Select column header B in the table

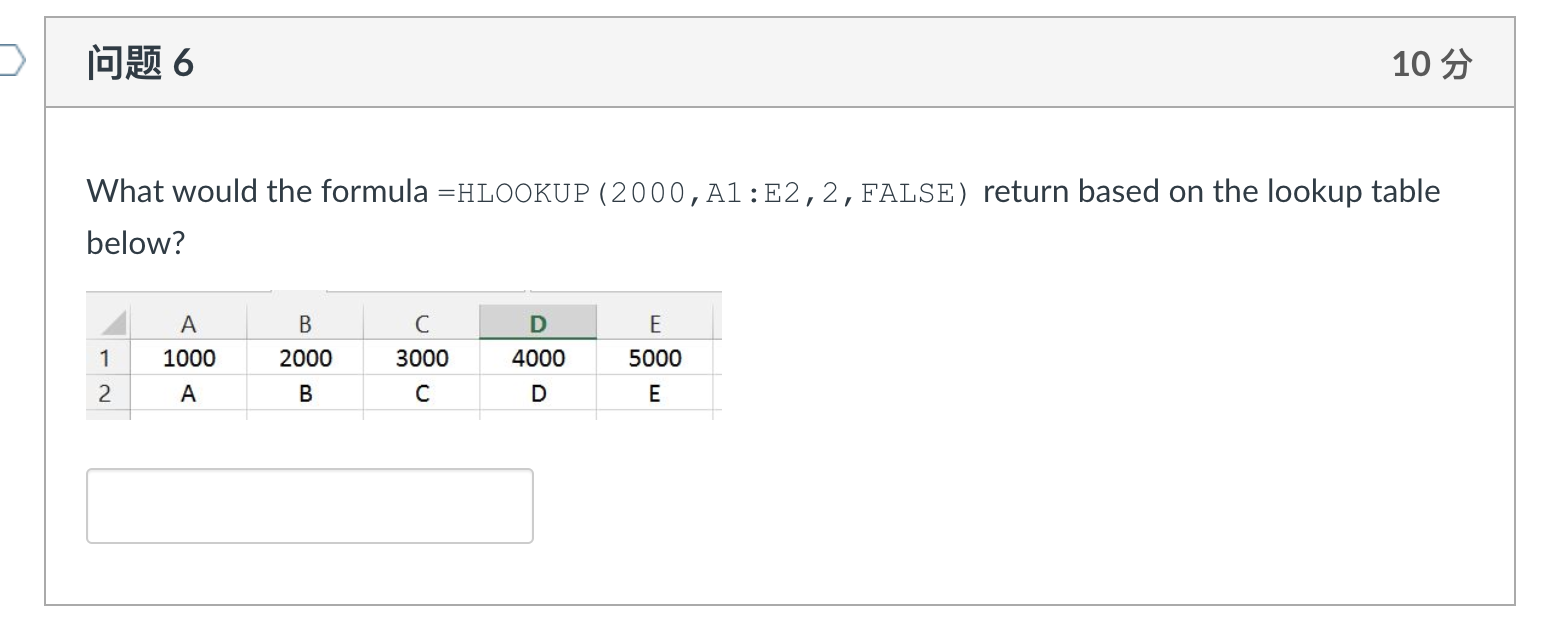(x=305, y=322)
